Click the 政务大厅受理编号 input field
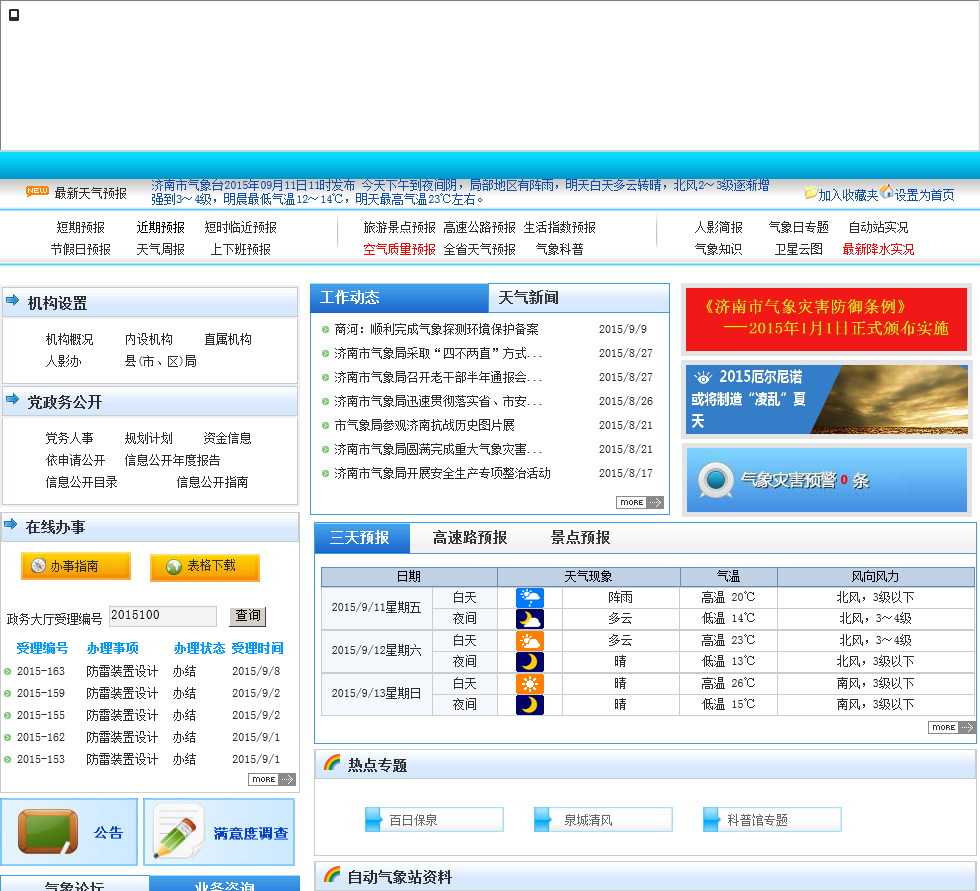This screenshot has width=980, height=891. (x=162, y=616)
